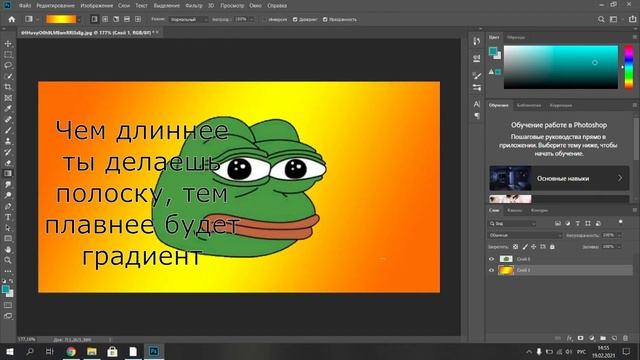Add a layer mask icon
Screen dimensions: 640x360
coord(580,338)
